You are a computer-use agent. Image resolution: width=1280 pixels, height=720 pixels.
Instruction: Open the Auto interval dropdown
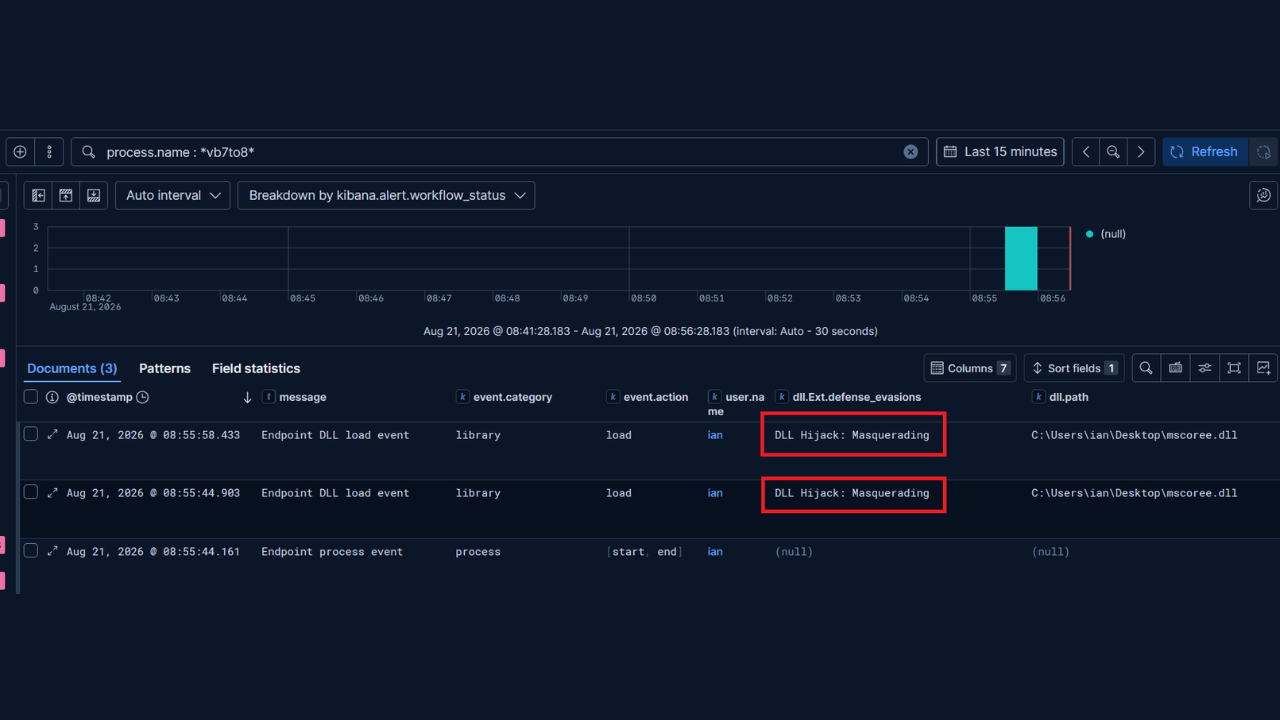click(x=172, y=195)
